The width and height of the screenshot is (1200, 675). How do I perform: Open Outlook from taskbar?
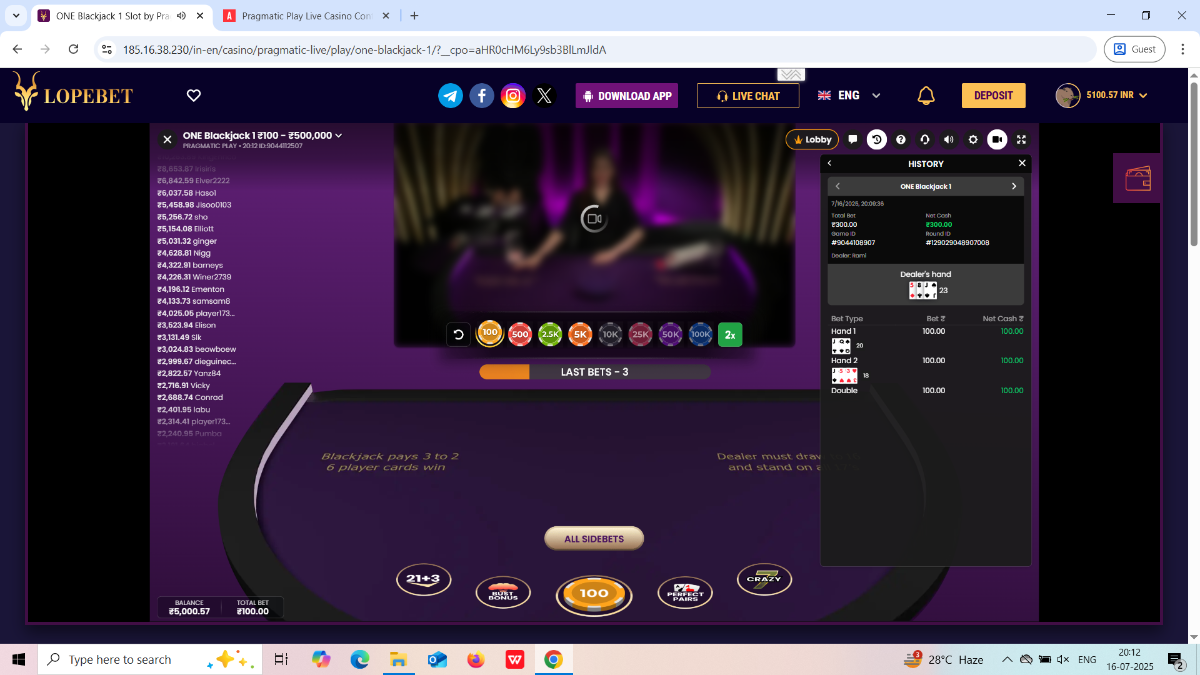tap(437, 660)
